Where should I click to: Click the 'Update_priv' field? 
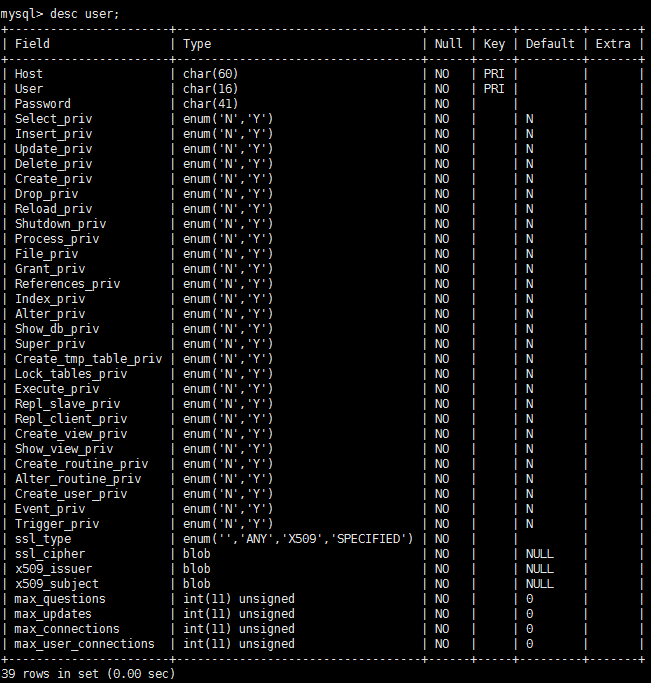pos(54,149)
